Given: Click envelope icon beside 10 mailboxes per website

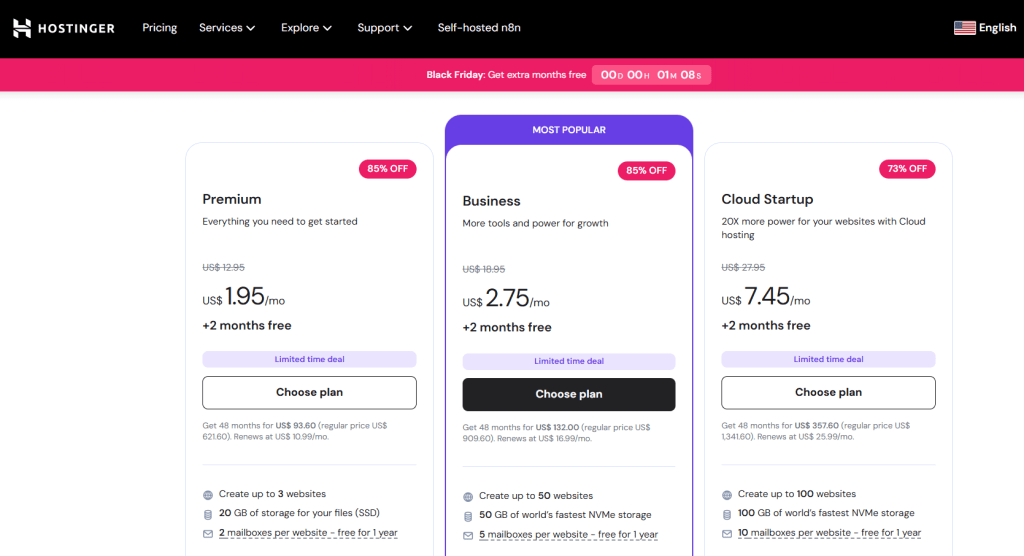Looking at the screenshot, I should click(727, 534).
